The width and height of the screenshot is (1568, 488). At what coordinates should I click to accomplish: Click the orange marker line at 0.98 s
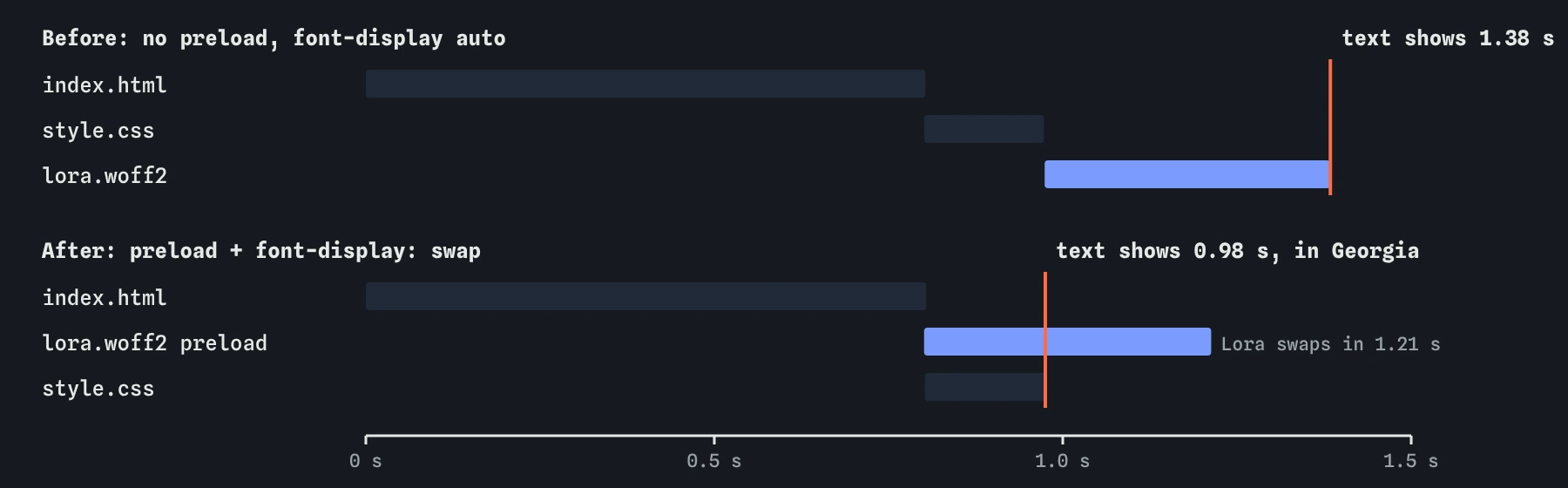[x=1044, y=340]
